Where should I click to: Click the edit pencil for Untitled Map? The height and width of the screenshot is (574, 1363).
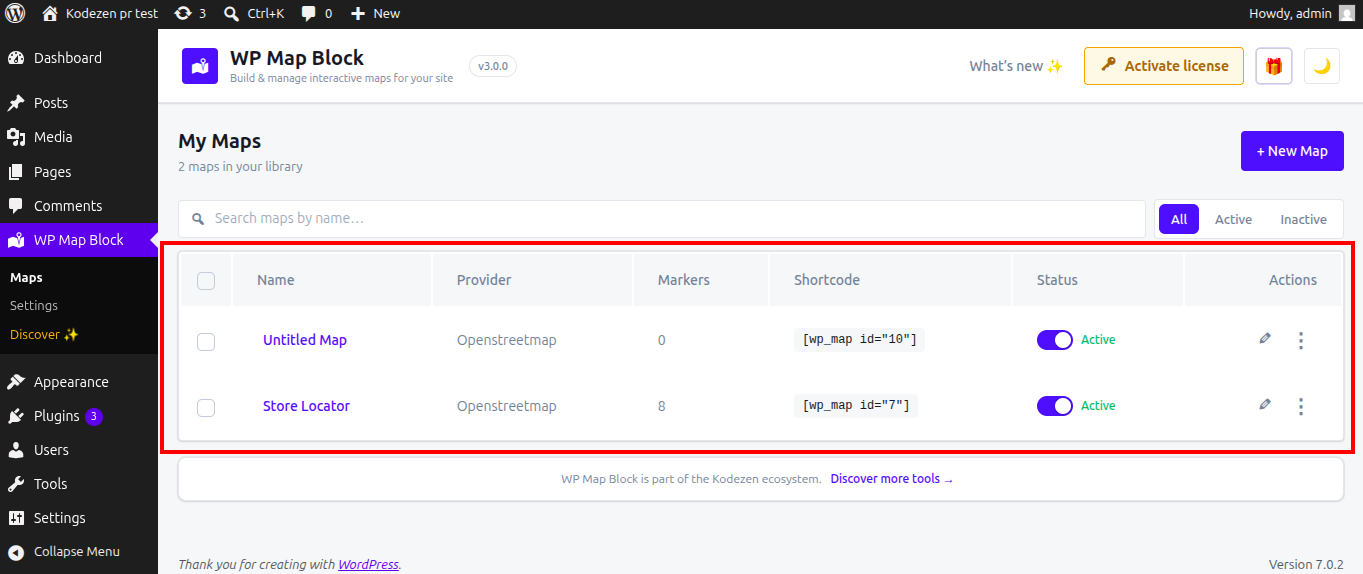1265,339
